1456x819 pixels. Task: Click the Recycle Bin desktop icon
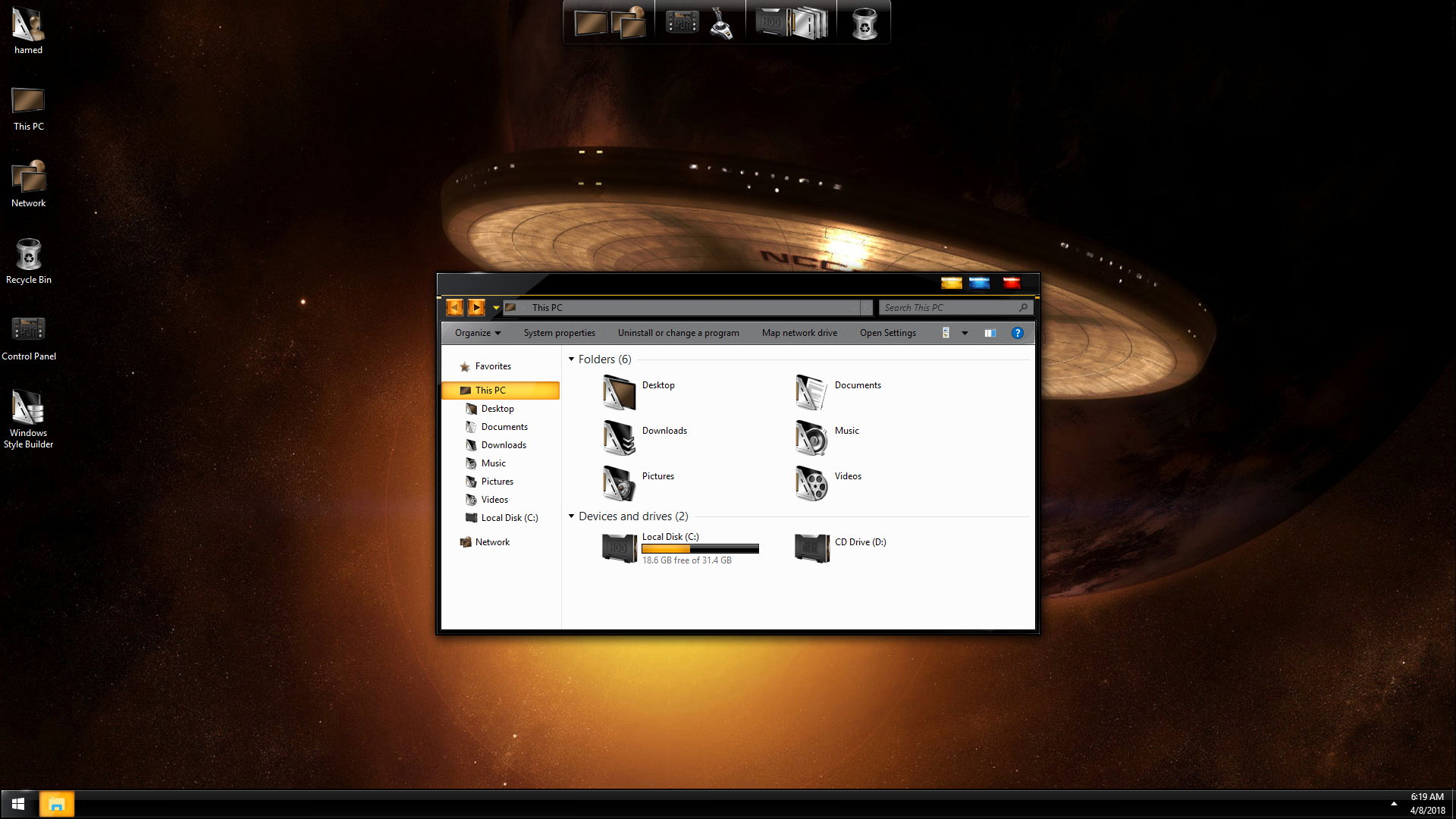[28, 255]
